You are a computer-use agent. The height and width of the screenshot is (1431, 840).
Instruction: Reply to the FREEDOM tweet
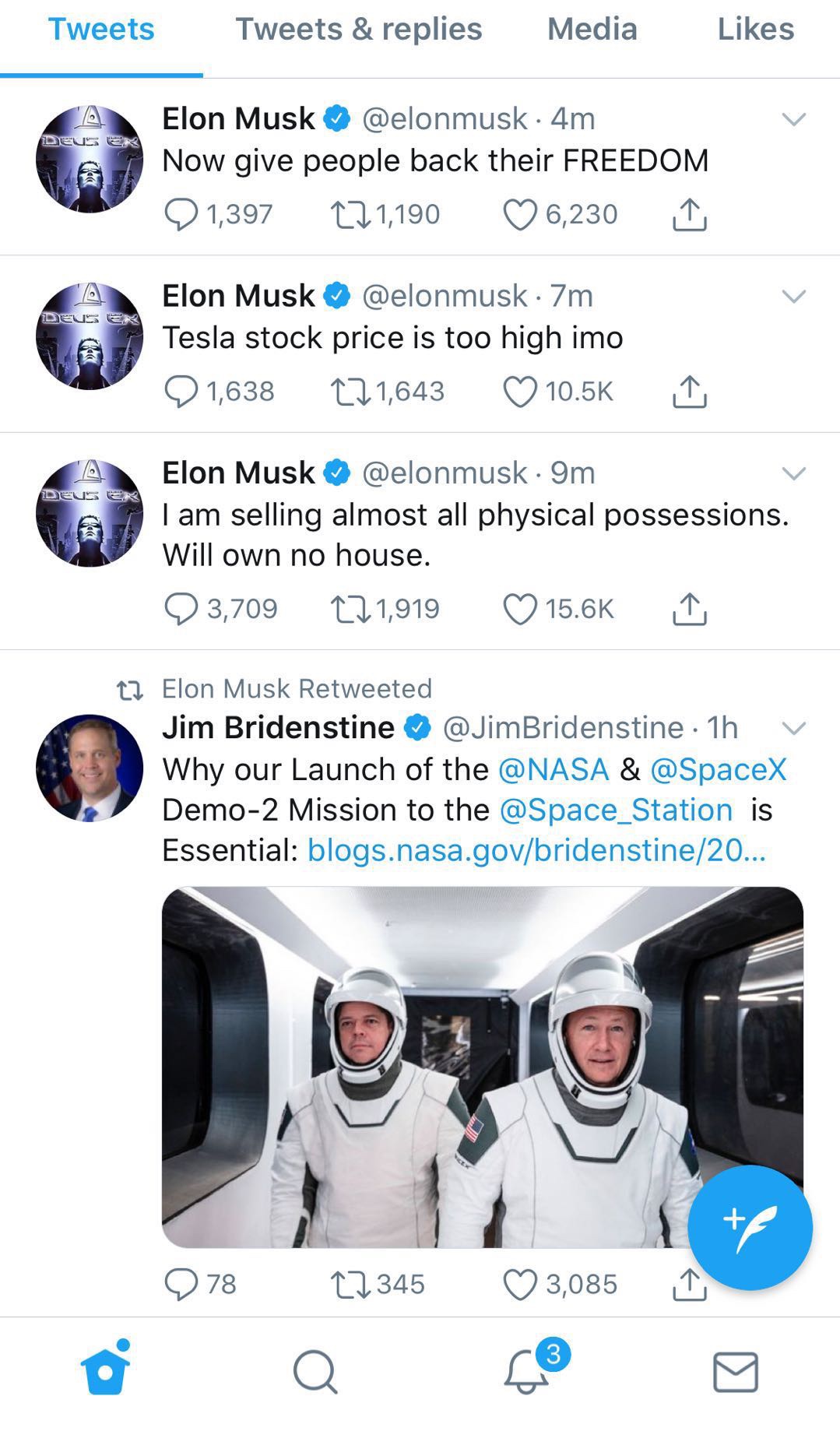(181, 214)
